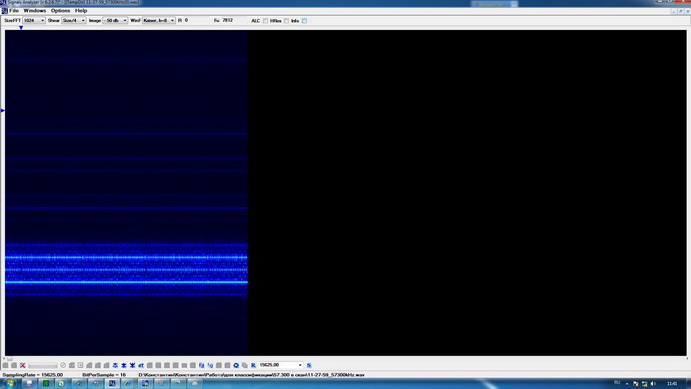Open the WinF Kaiser window dropdown
The height and width of the screenshot is (389, 691).
coord(159,20)
